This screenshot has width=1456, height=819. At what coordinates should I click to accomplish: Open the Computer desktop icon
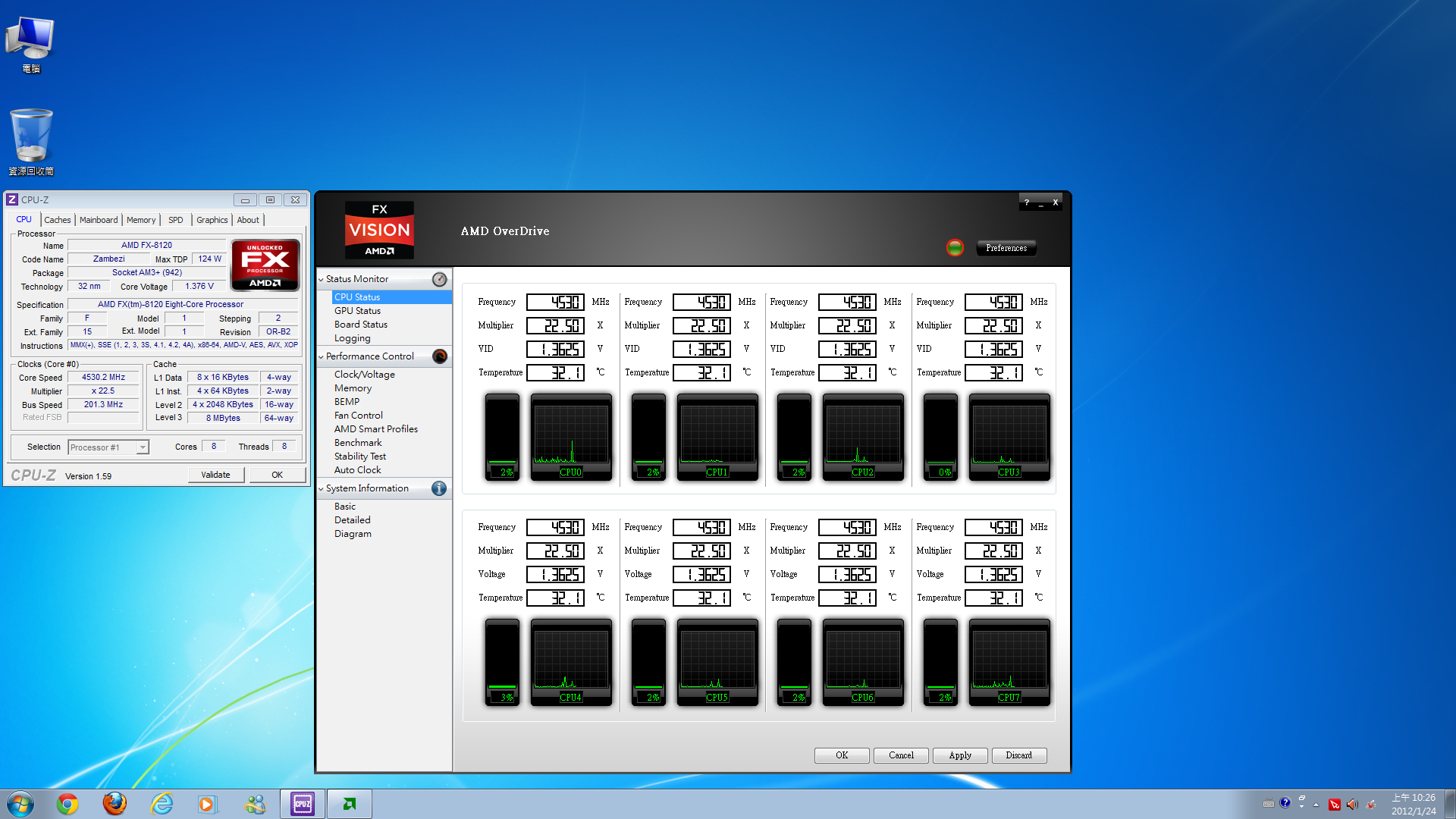(31, 44)
